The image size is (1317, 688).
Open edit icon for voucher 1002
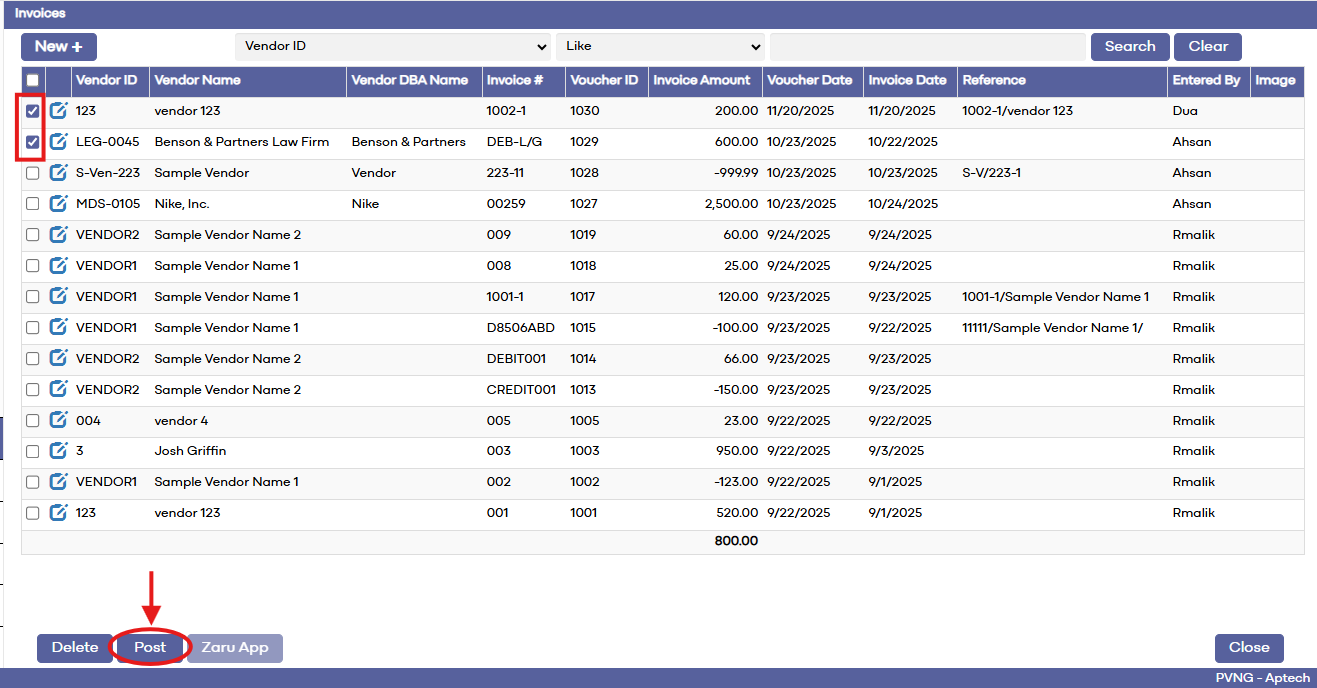point(59,482)
